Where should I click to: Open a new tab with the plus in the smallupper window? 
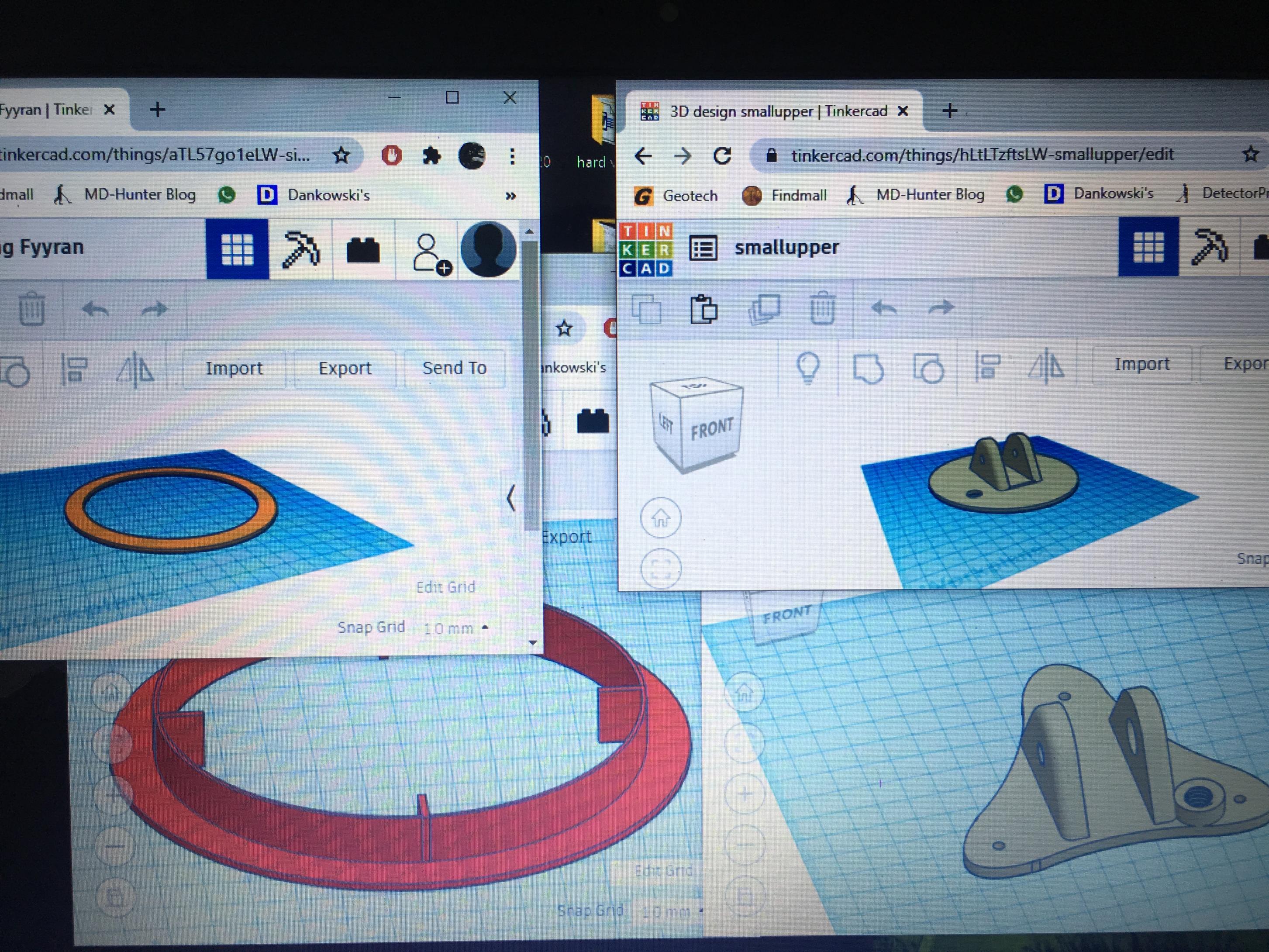949,111
